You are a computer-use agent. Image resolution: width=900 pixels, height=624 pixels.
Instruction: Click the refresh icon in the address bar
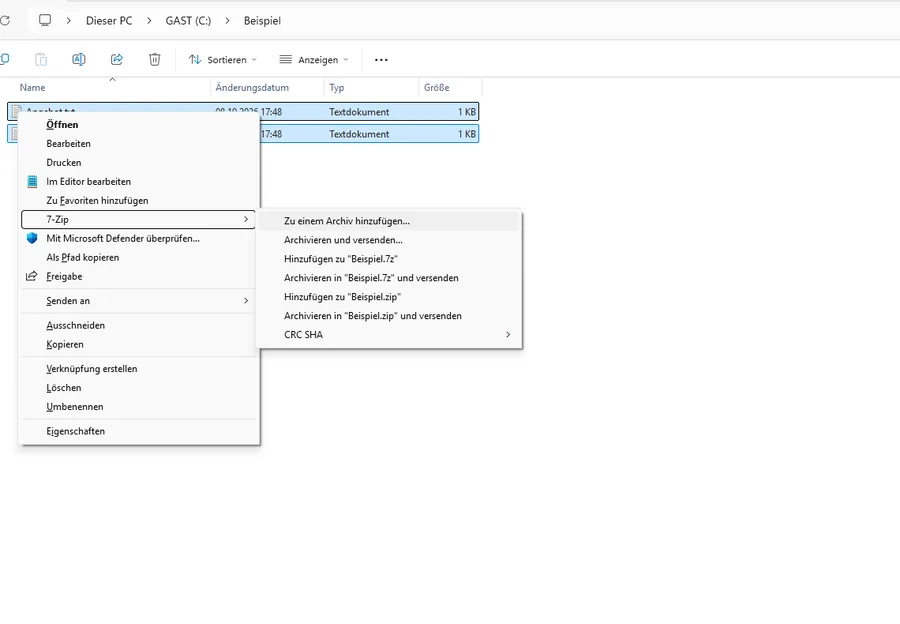coord(5,21)
